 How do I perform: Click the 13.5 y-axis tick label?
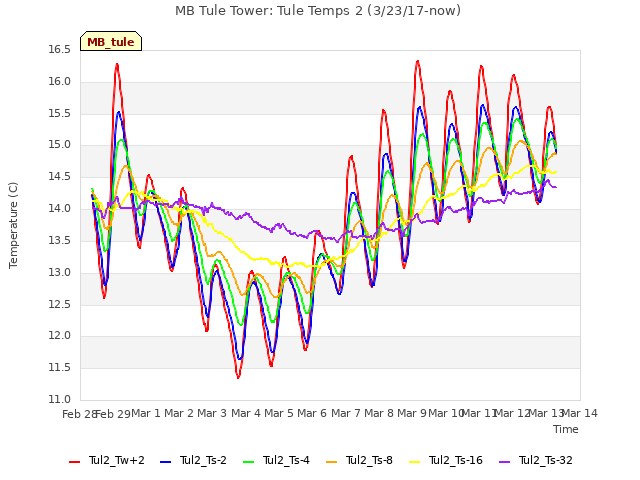point(60,240)
